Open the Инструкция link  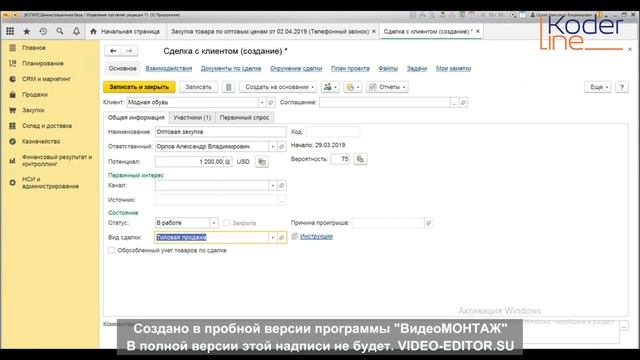pos(316,236)
